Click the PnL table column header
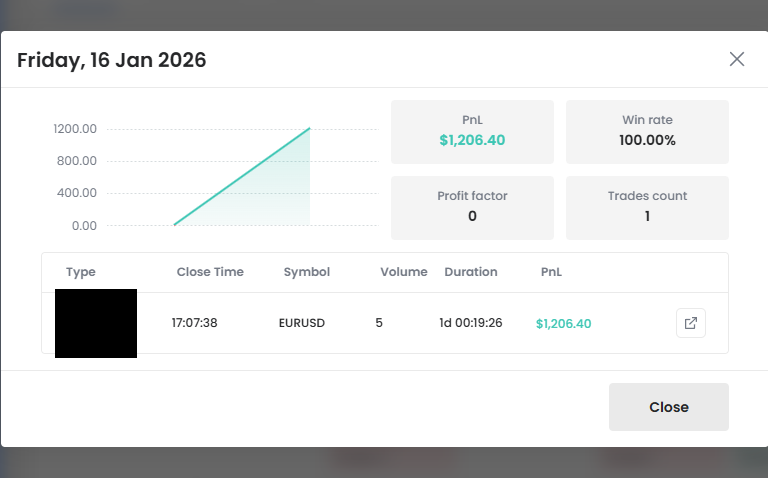Viewport: 768px width, 478px height. click(552, 272)
